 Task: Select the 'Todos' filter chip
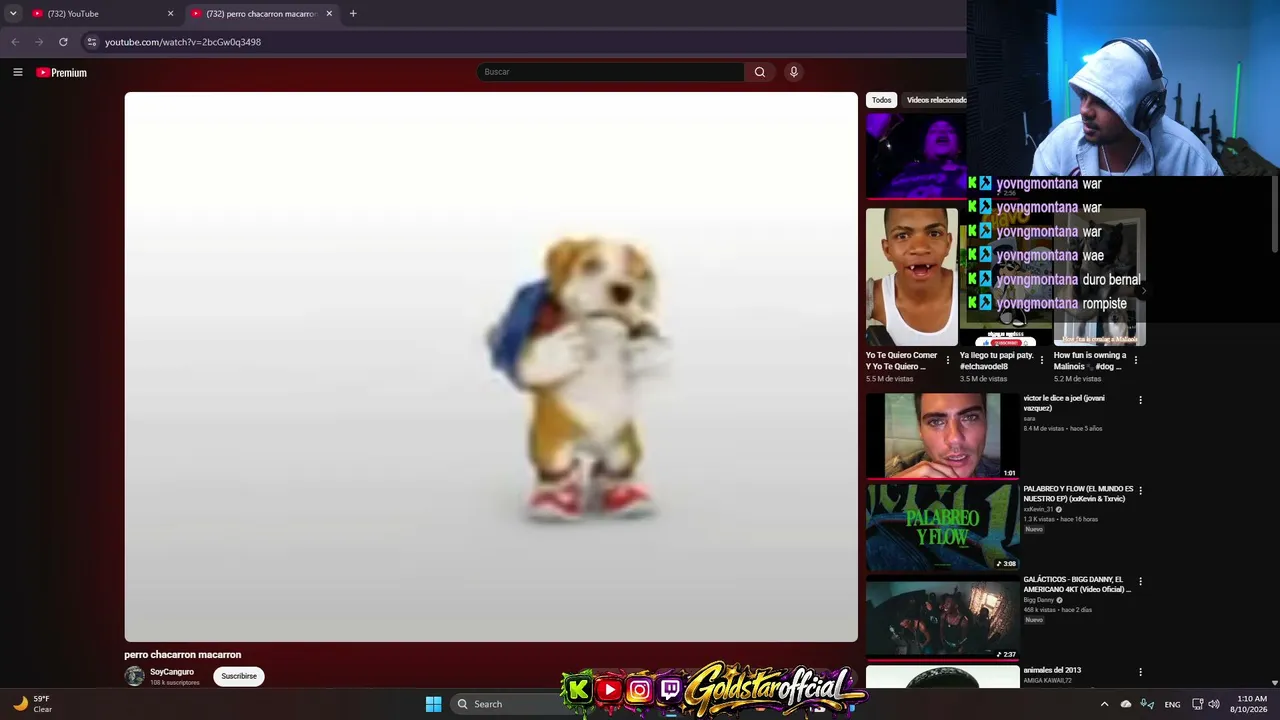click(881, 100)
